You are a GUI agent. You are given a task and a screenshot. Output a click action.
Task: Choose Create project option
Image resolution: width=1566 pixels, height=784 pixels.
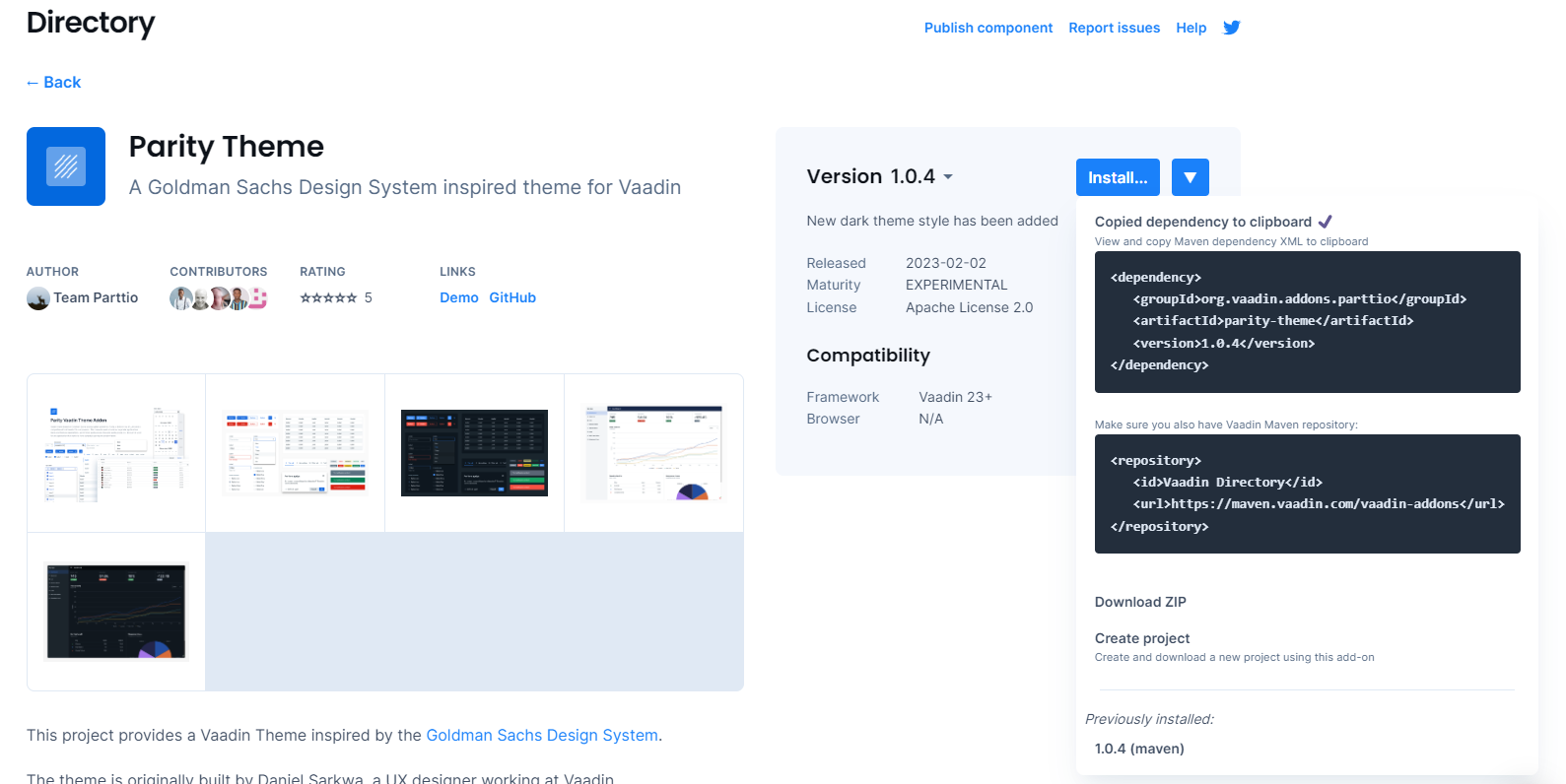coord(1142,638)
